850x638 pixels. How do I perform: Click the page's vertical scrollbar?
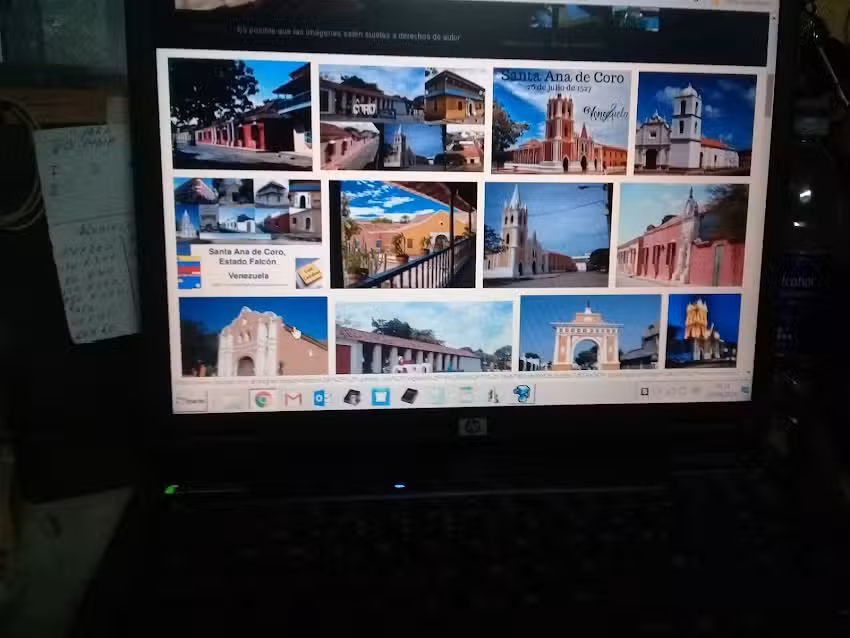tap(768, 100)
